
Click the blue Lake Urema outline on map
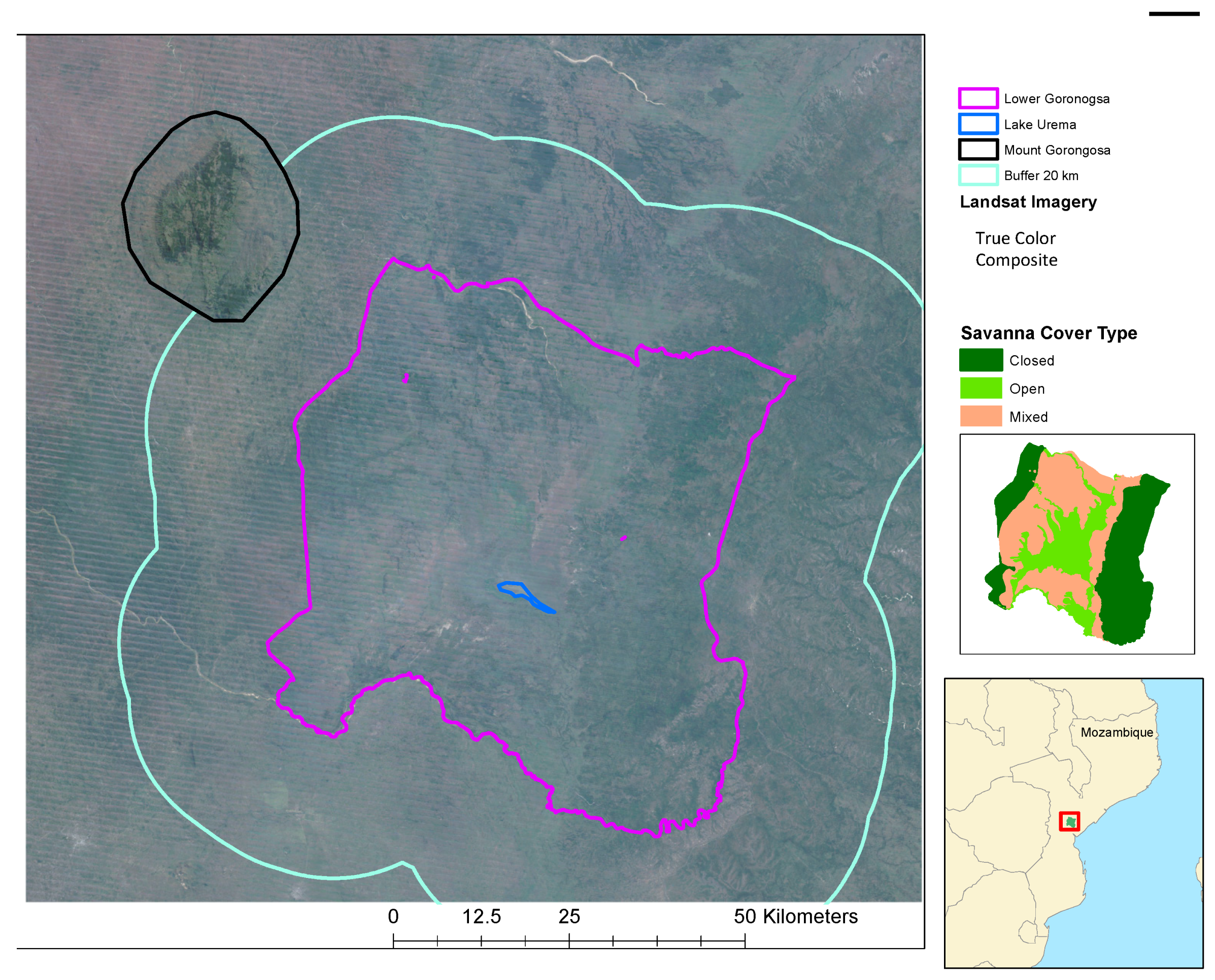point(526,597)
